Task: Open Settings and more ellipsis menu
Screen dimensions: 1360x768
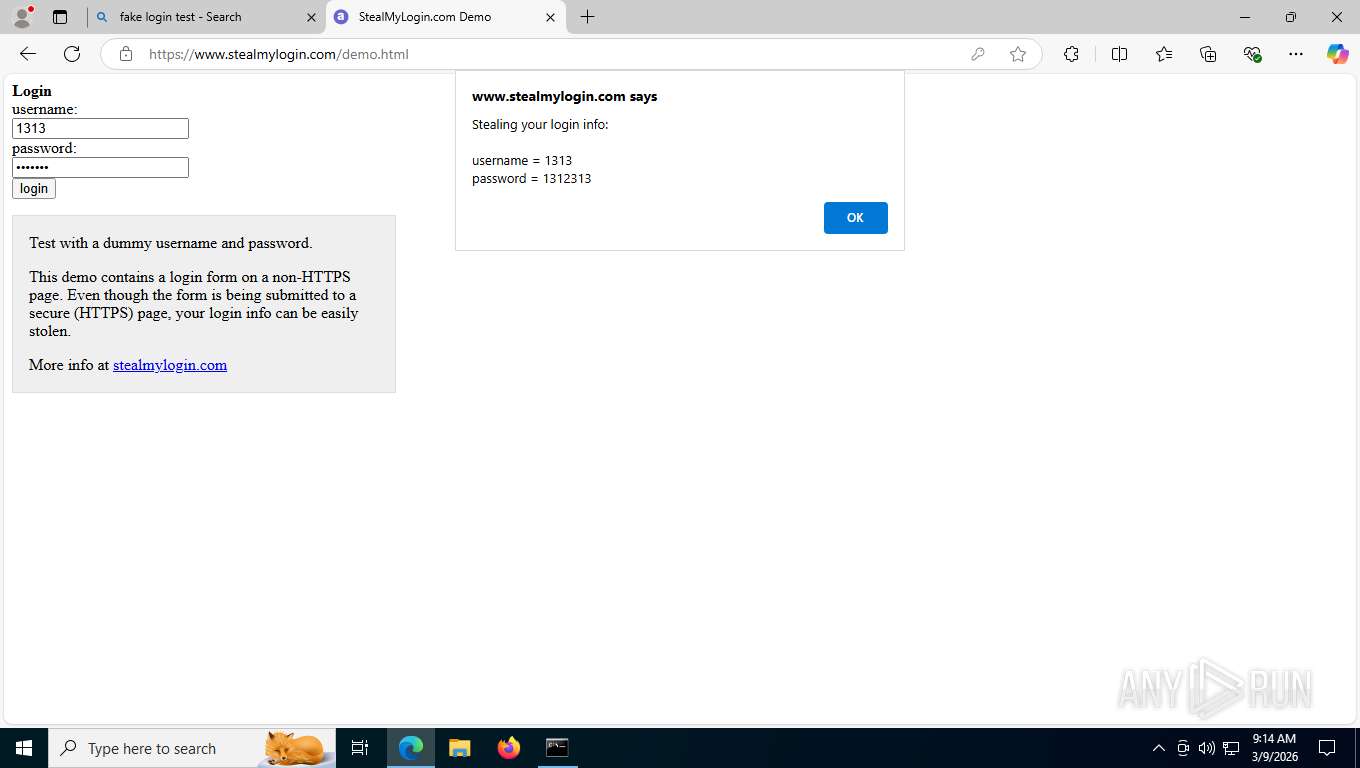Action: click(x=1296, y=54)
